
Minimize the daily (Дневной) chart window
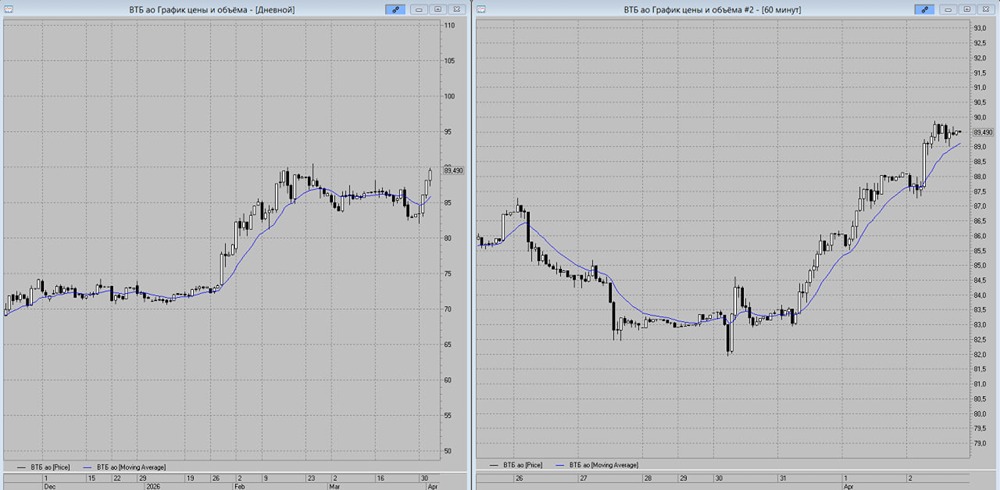(420, 10)
